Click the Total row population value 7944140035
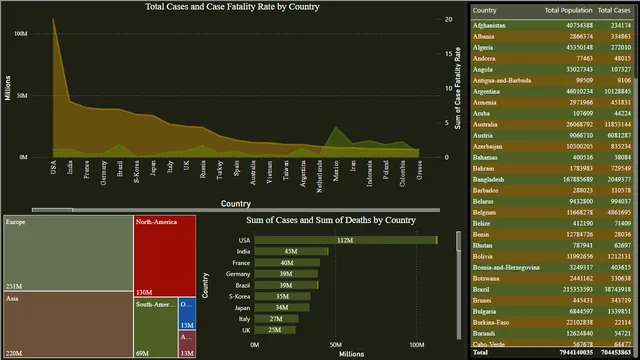The width and height of the screenshot is (640, 360). click(x=576, y=352)
